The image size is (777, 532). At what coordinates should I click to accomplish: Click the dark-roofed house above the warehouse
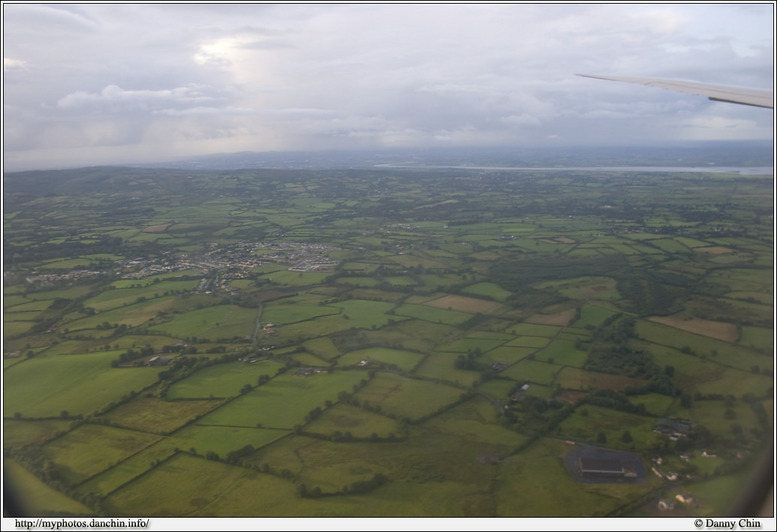[672, 428]
